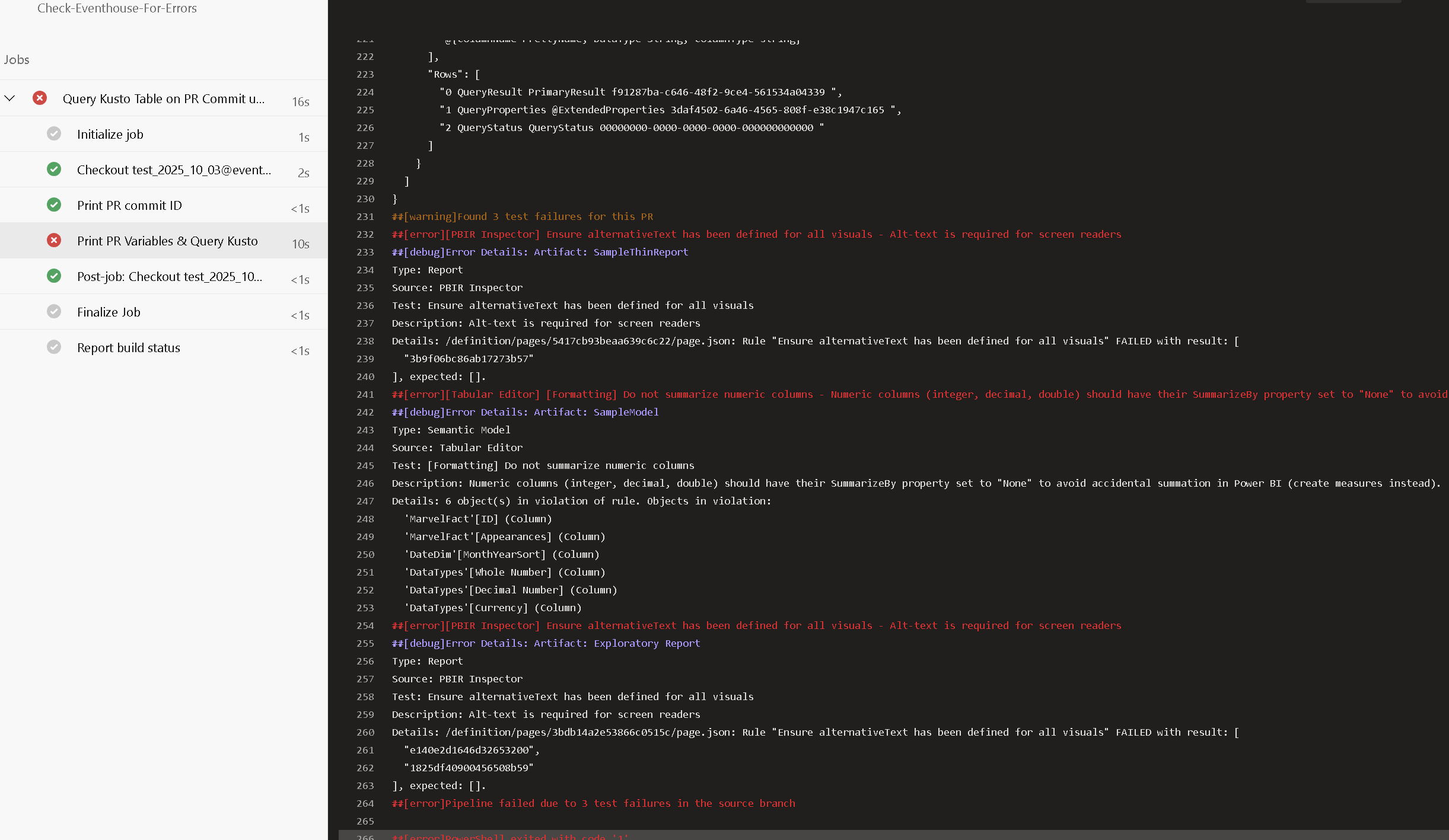Select Print PR Variables & Query Kusto step
The height and width of the screenshot is (840, 1449).
(167, 241)
